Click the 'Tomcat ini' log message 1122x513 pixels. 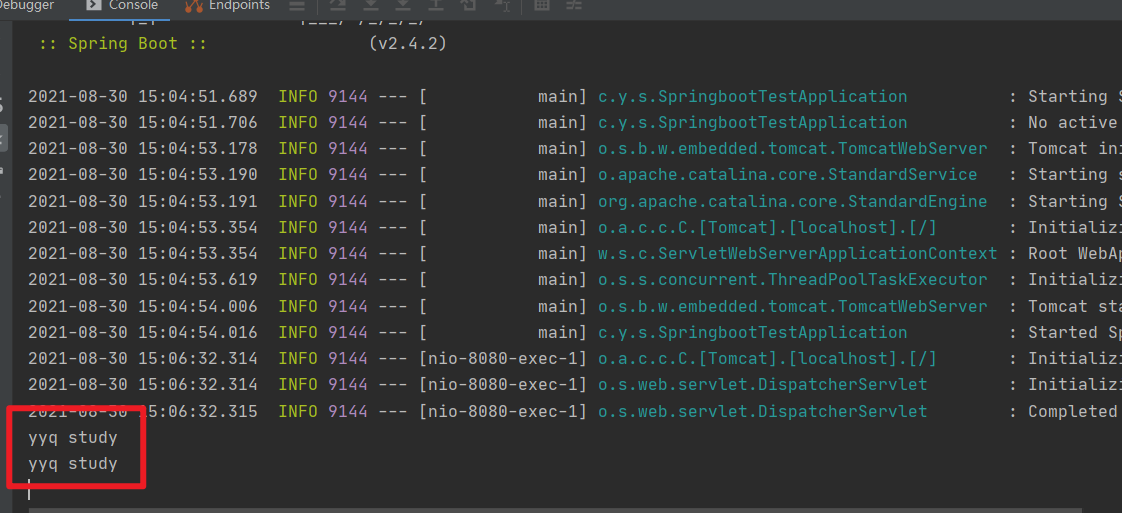point(1075,149)
